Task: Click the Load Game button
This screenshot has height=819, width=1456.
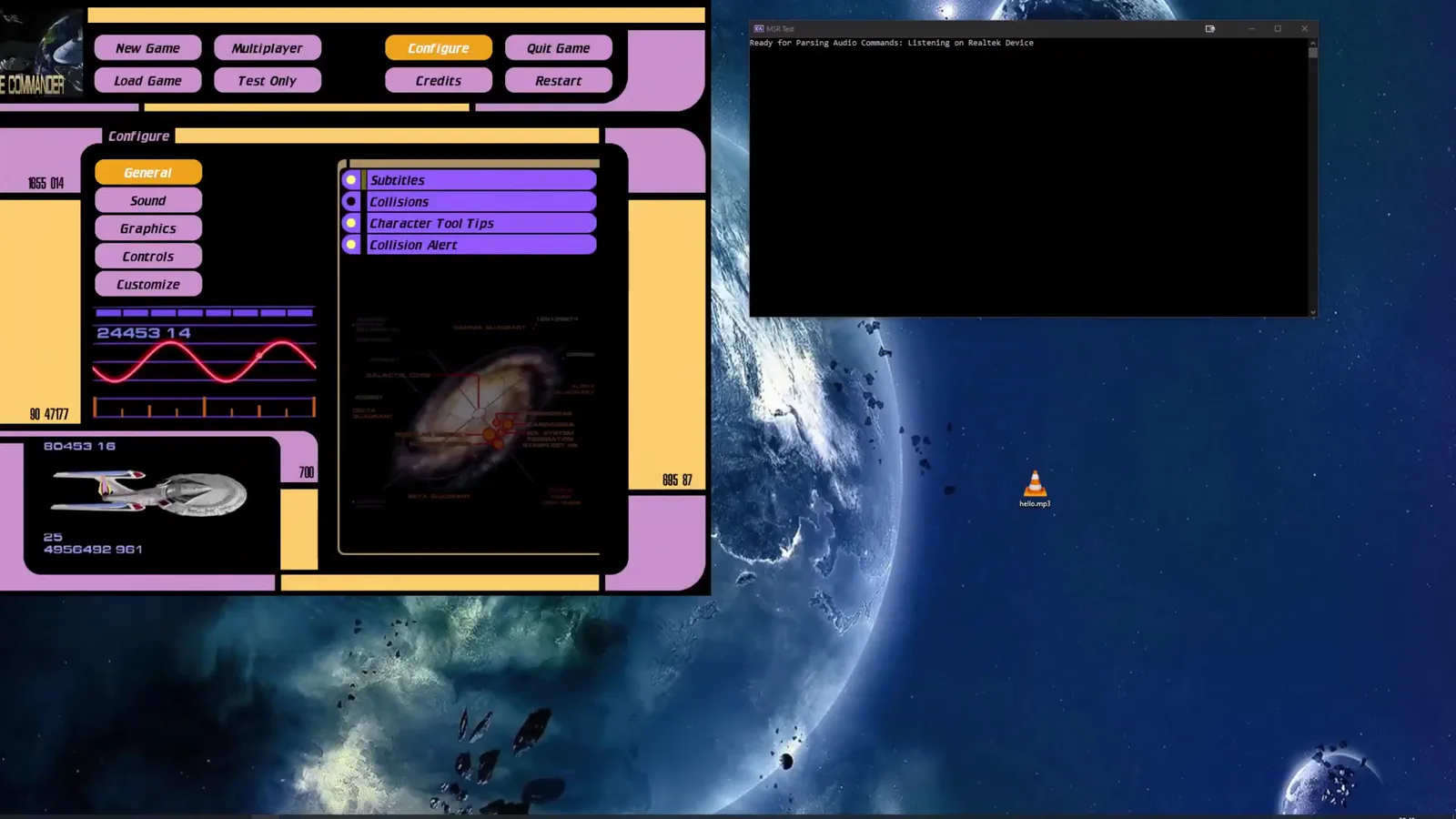Action: (148, 80)
